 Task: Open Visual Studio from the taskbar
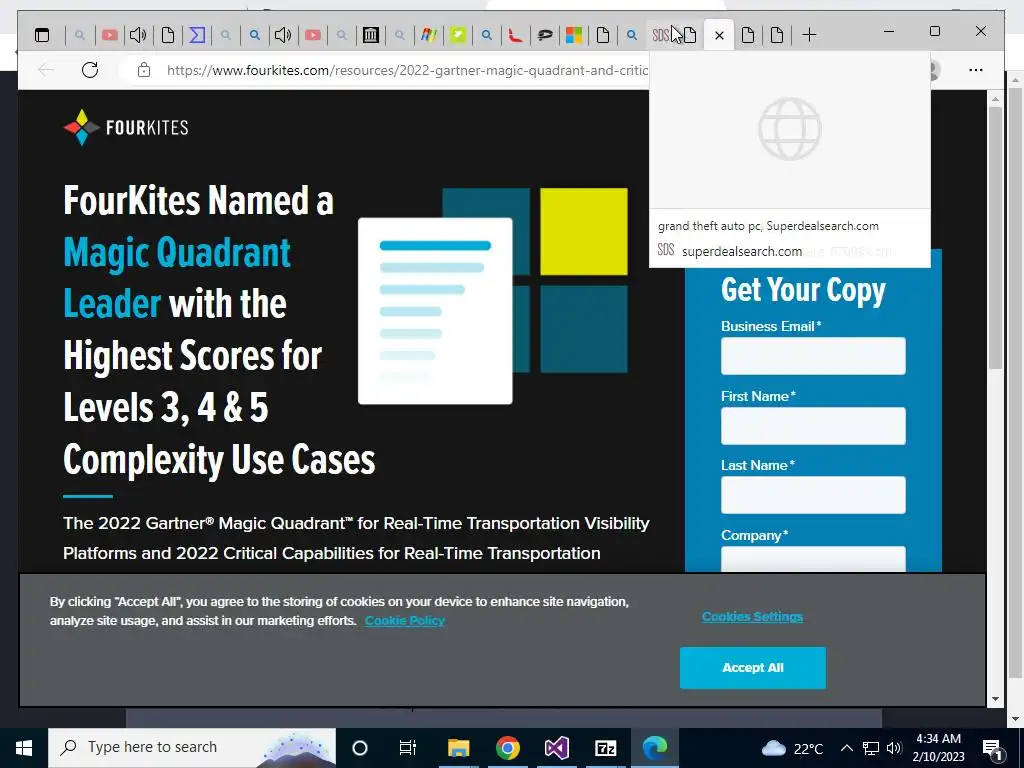coord(556,748)
